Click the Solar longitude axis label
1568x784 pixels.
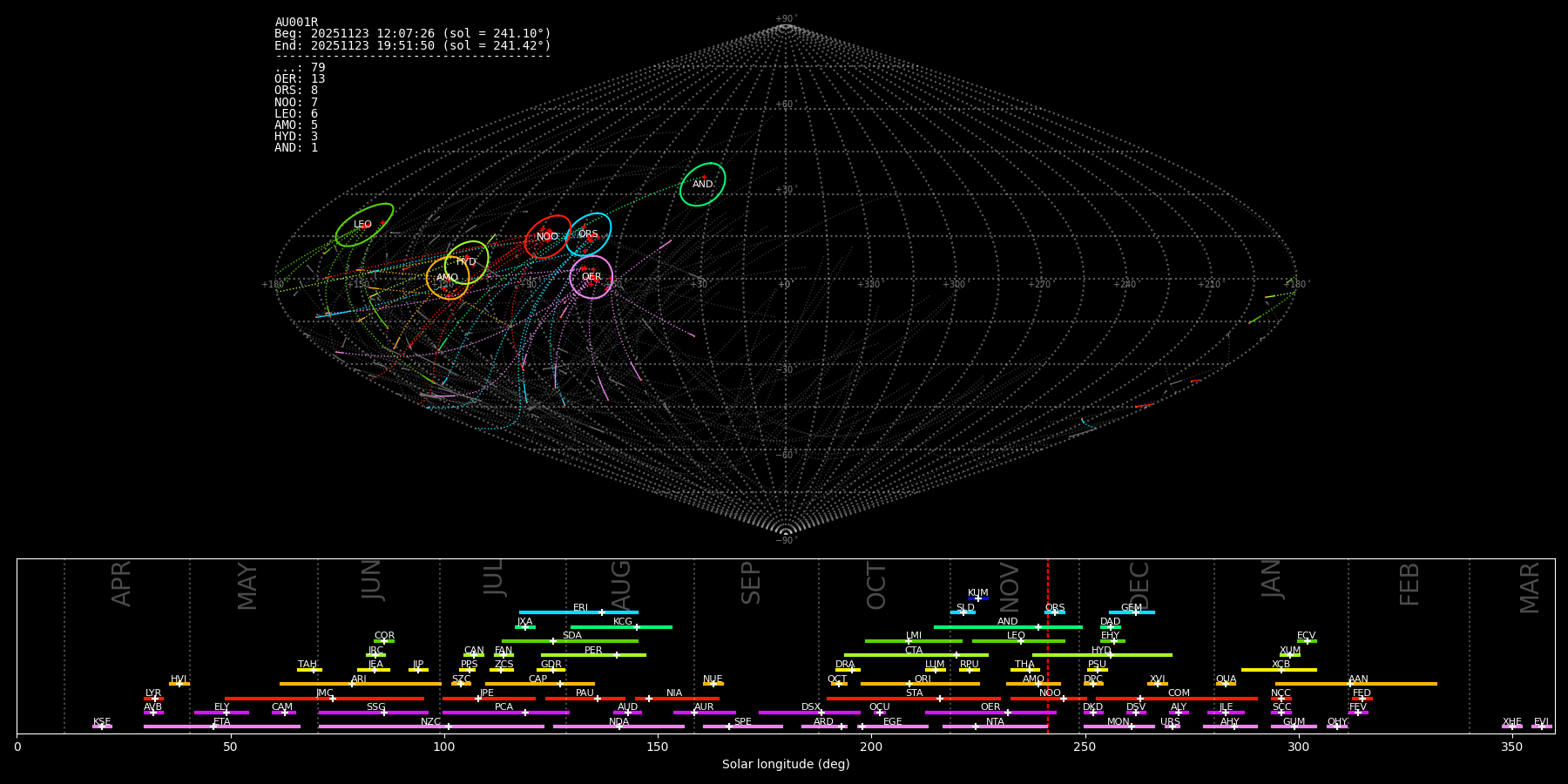785,765
